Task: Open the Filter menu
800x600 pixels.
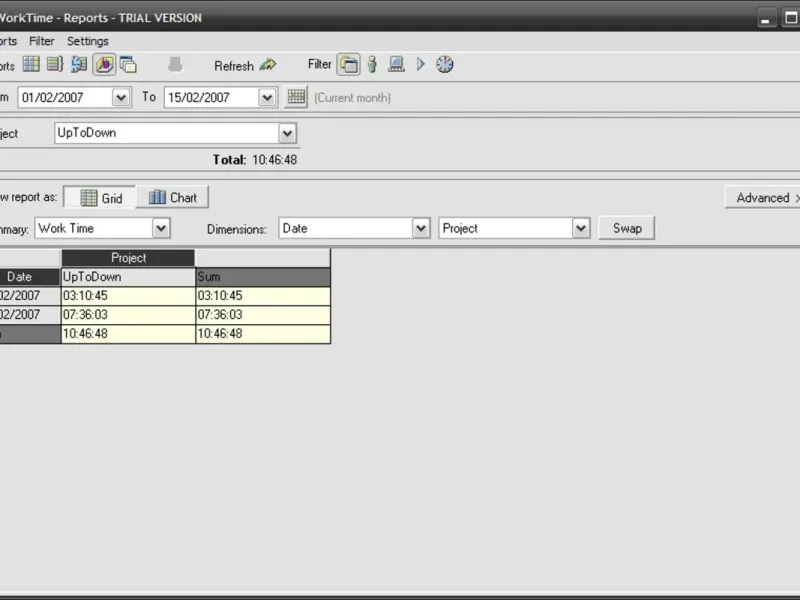Action: coord(41,41)
